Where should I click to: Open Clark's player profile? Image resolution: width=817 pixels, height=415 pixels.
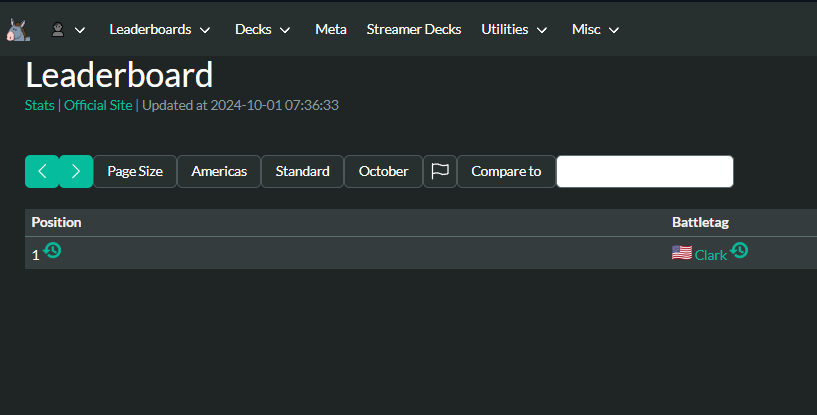711,255
